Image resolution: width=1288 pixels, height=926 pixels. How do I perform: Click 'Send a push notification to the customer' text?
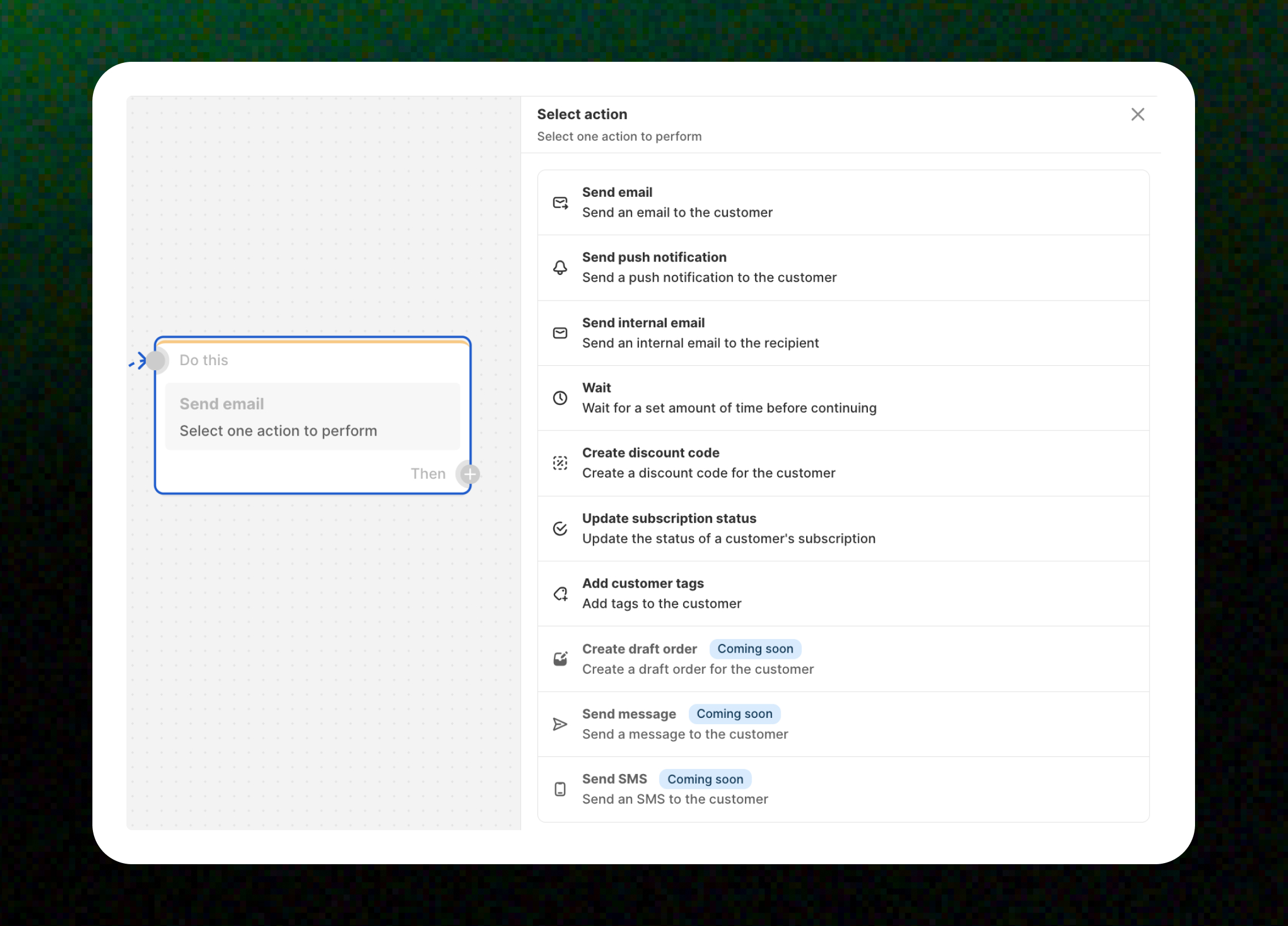click(709, 278)
